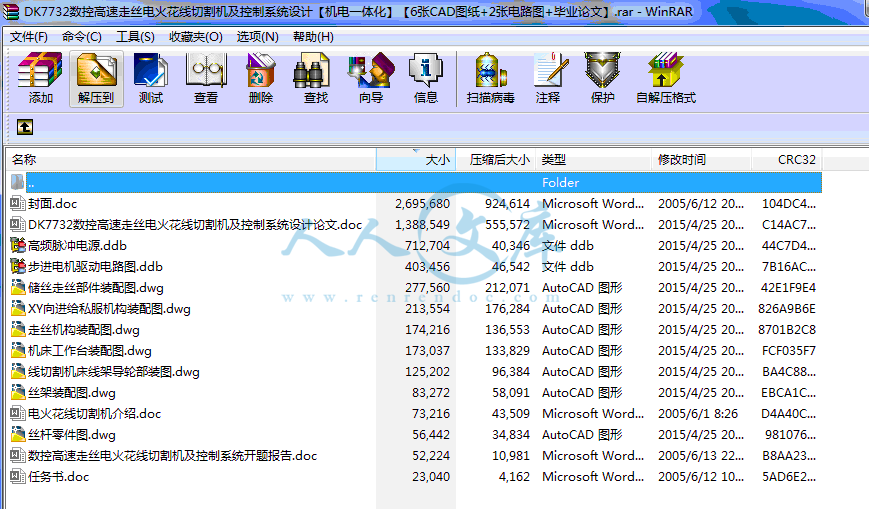Click the Folder type label in first row
Screen dimensions: 869x509
point(560,182)
